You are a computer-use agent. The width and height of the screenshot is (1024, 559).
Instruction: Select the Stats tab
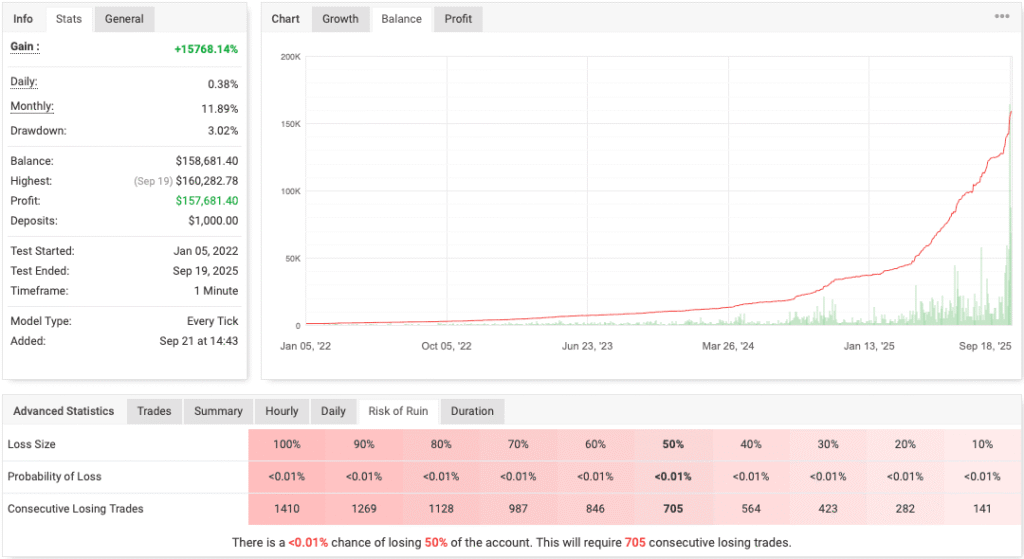(69, 19)
